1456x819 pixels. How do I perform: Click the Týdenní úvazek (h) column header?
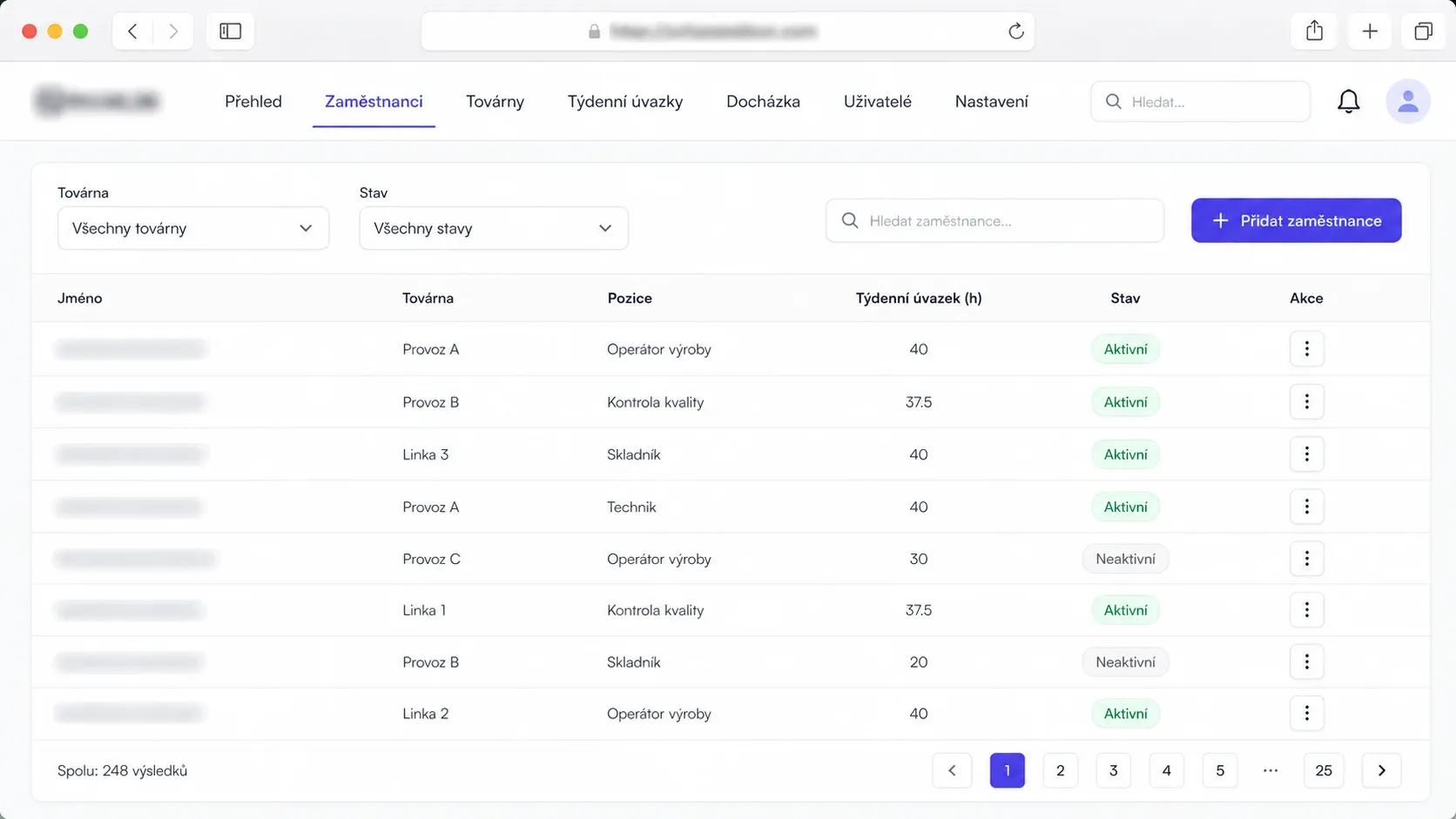tap(919, 298)
